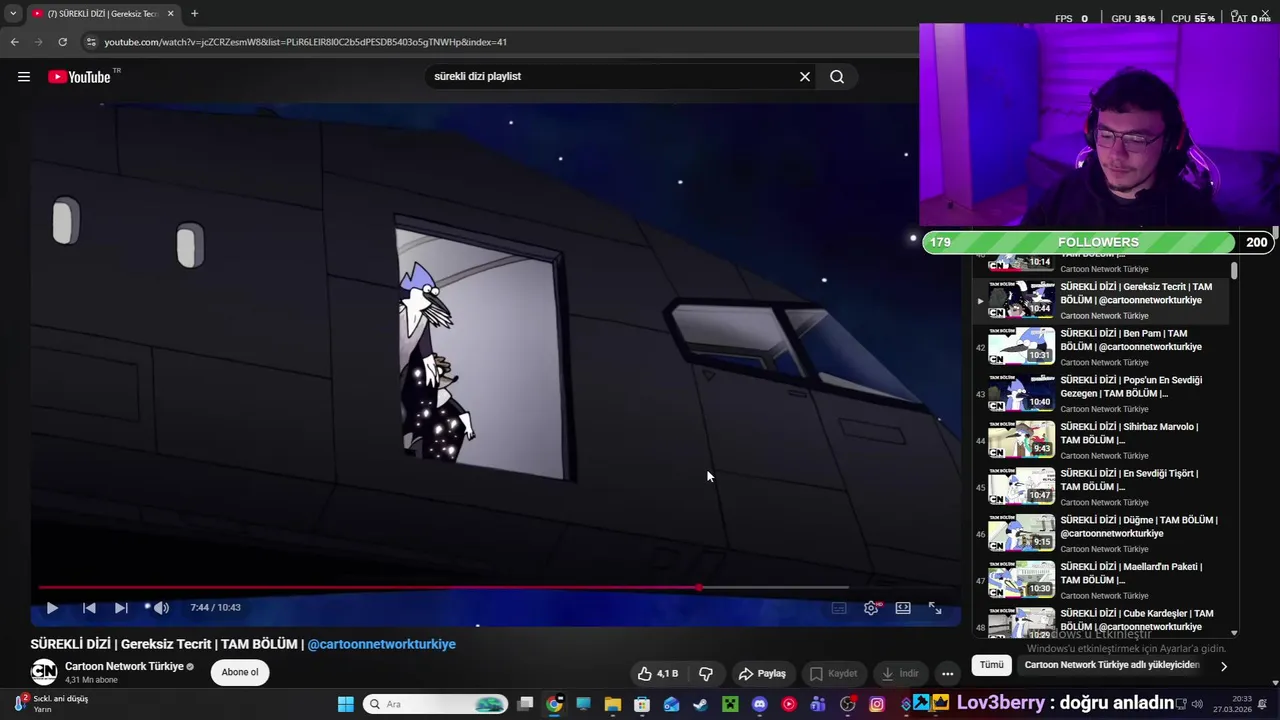
Task: Open Microsoft Teams from the taskbar
Action: 818,704
